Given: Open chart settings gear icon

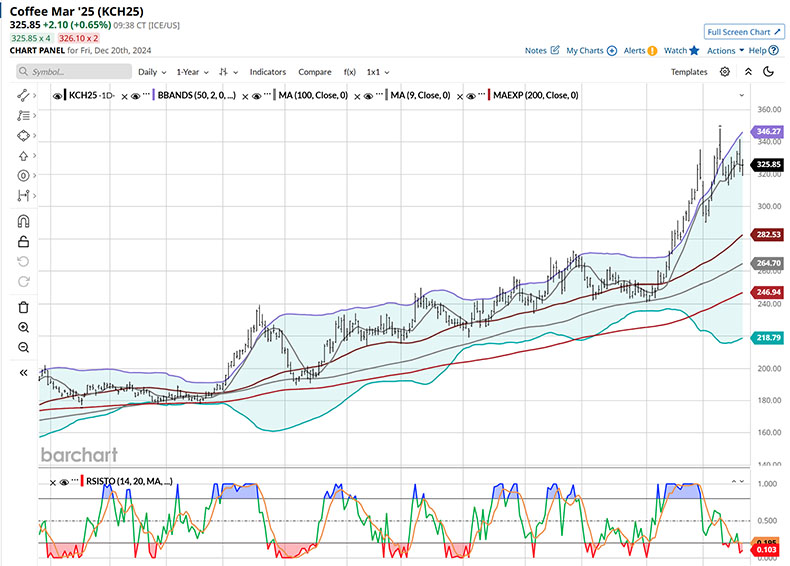Looking at the screenshot, I should pyautogui.click(x=726, y=72).
